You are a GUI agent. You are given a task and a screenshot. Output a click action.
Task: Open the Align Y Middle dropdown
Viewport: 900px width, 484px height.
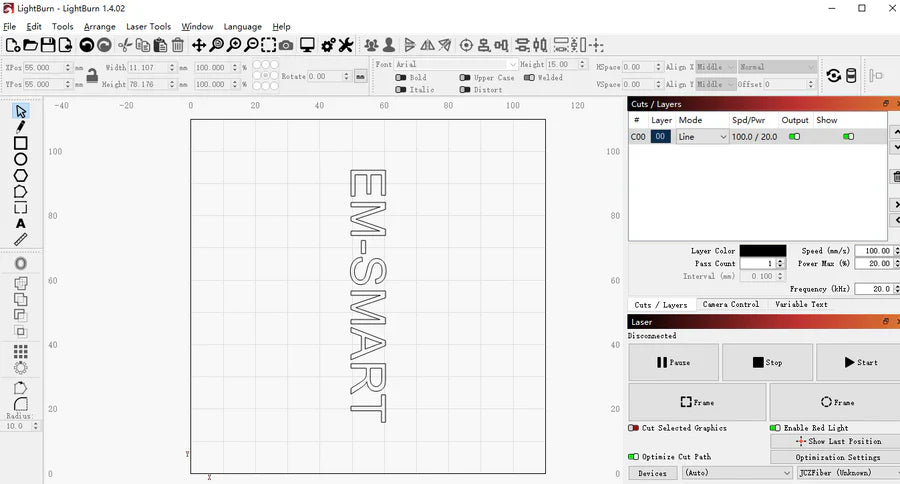pos(716,84)
